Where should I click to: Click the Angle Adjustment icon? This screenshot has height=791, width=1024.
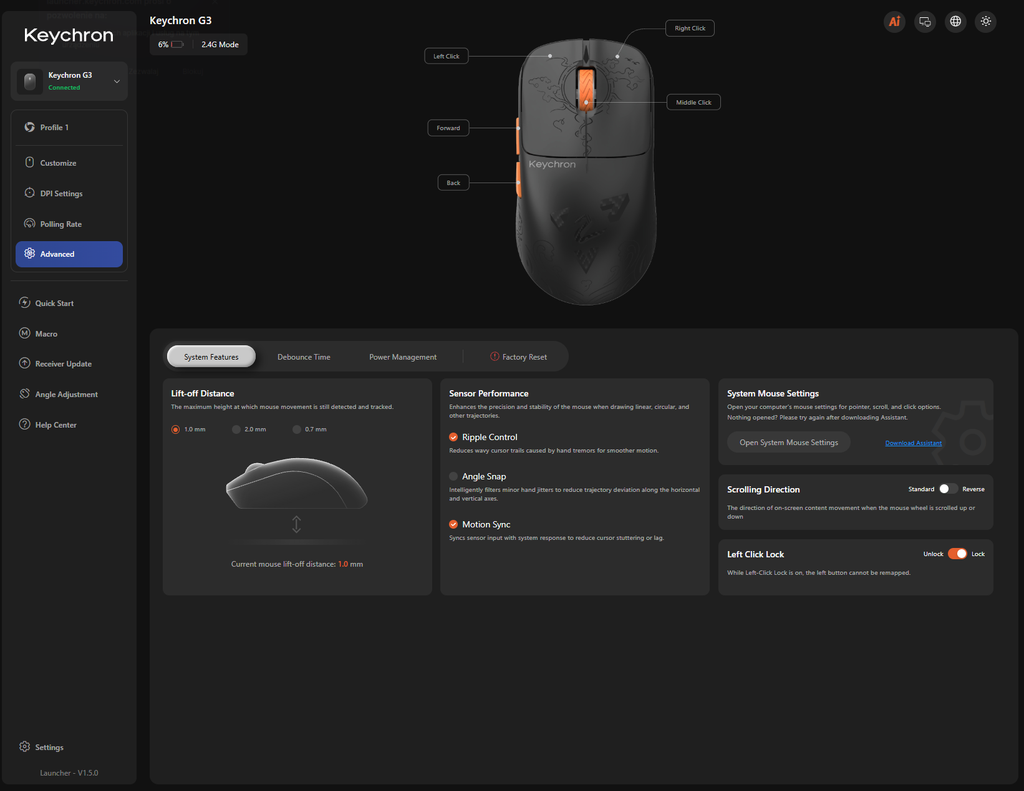coord(25,394)
